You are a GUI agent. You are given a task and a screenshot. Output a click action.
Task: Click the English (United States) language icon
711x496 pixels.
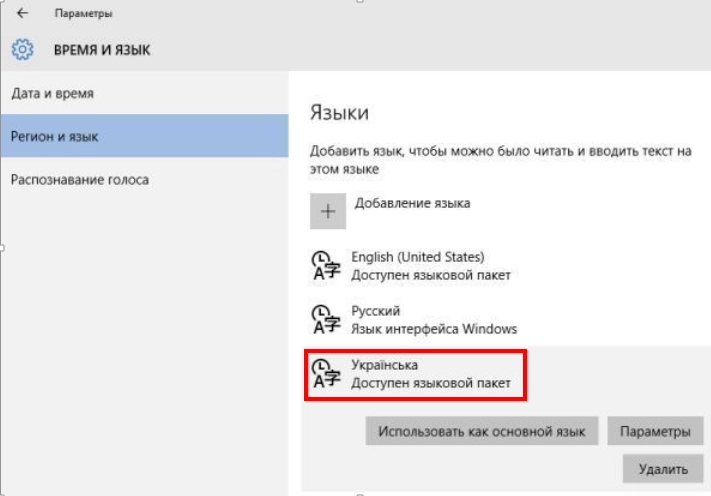[327, 266]
